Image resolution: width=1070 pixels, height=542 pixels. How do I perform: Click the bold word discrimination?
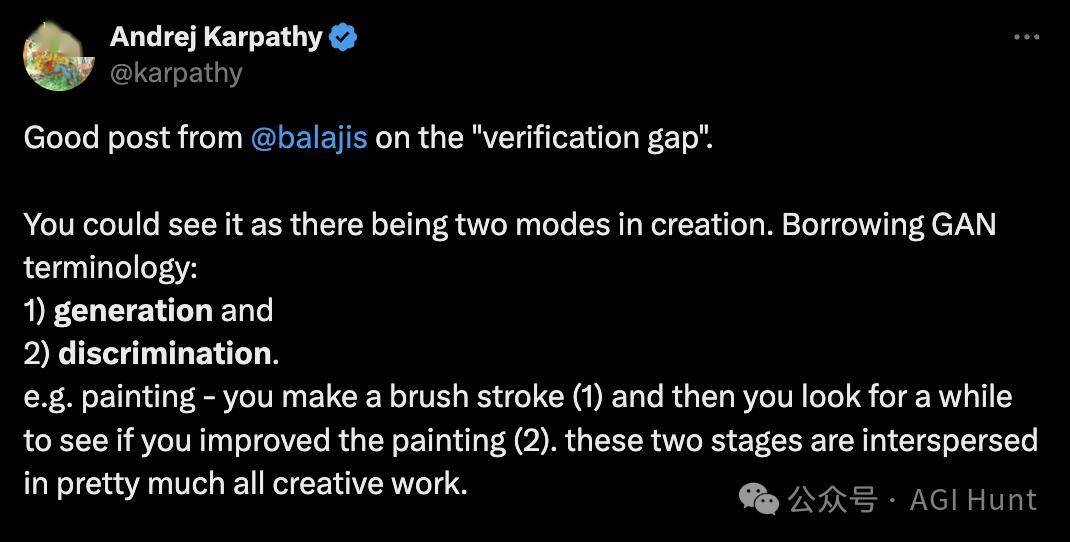tap(164, 354)
